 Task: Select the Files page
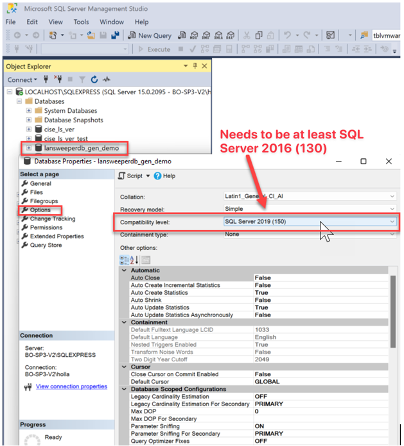36,192
